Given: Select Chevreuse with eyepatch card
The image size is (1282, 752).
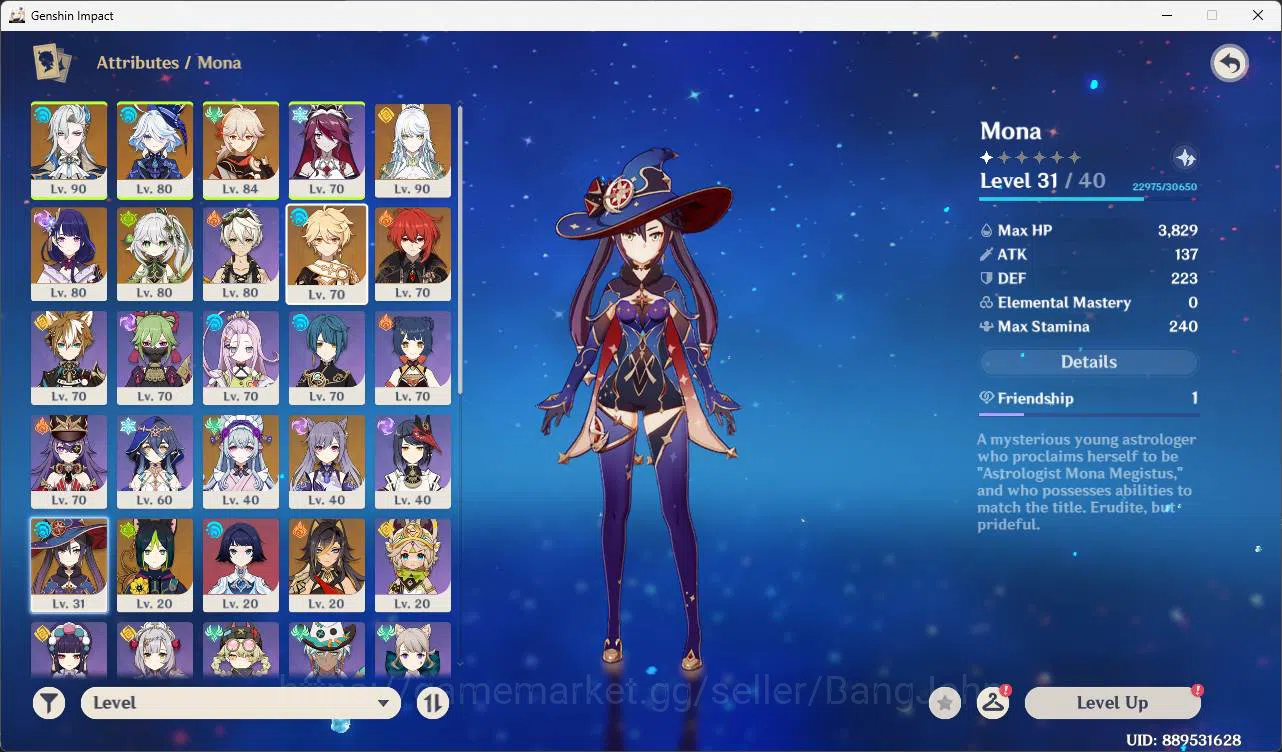Looking at the screenshot, I should (69, 462).
